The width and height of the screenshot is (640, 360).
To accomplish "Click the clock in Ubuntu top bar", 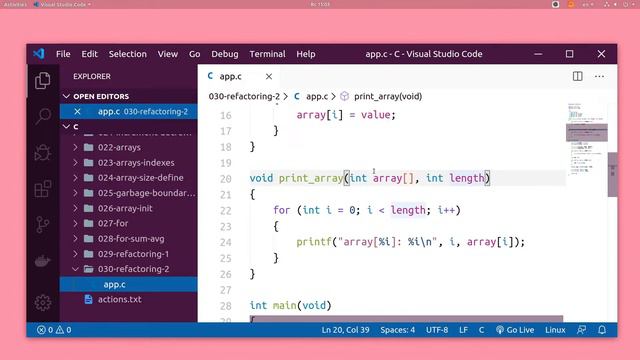I will pos(320,4).
